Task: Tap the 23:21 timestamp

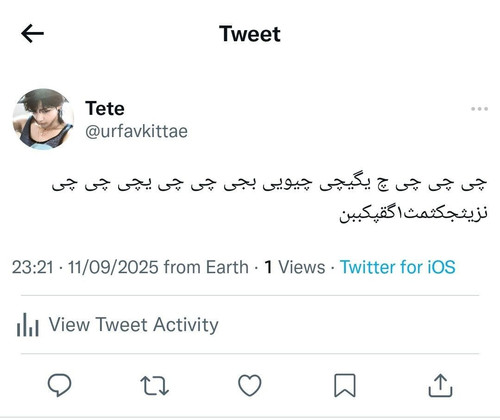Action: (x=33, y=267)
